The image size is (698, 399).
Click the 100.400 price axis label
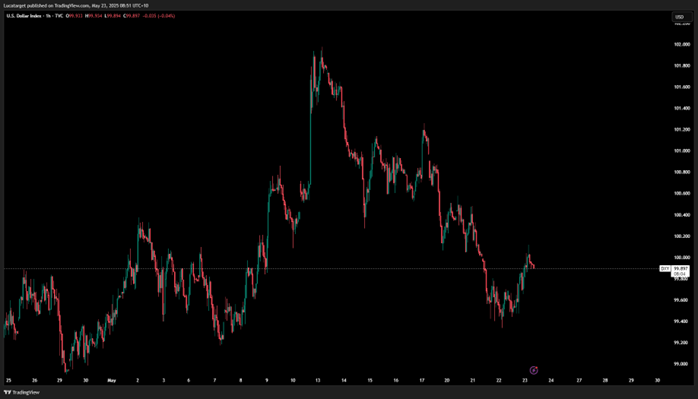pyautogui.click(x=681, y=215)
